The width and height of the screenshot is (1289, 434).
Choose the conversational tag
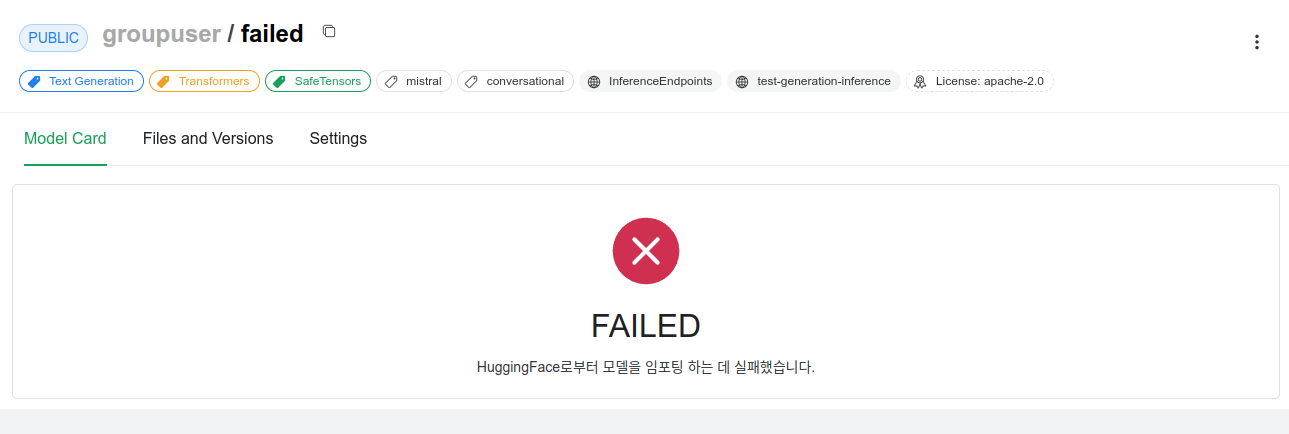[515, 81]
